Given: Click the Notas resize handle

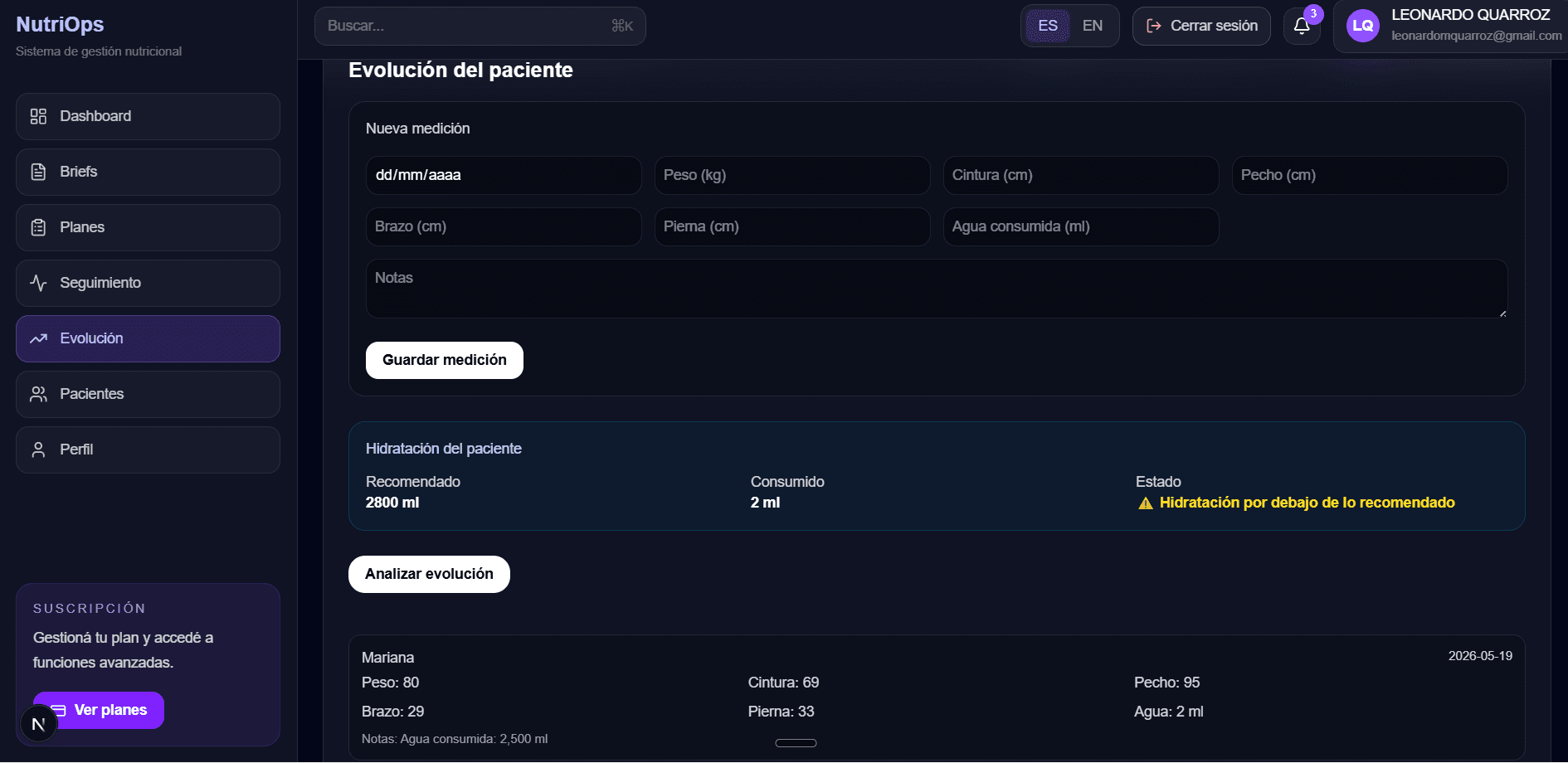Looking at the screenshot, I should (x=1502, y=313).
